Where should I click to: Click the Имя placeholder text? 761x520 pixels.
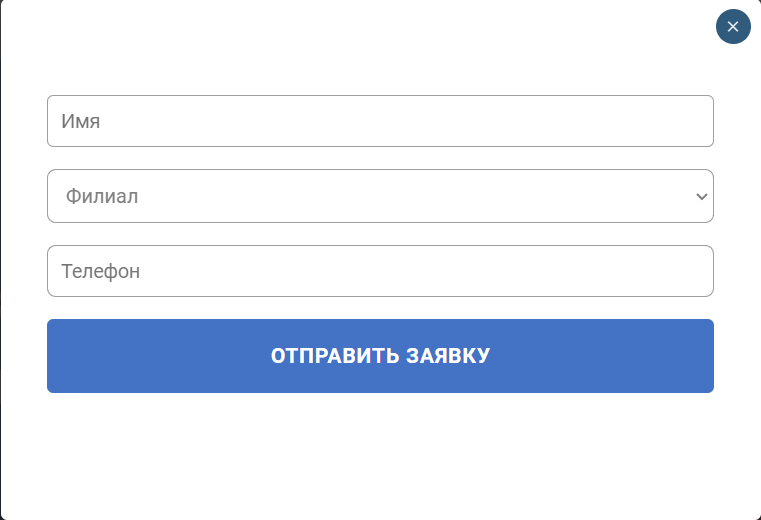[x=81, y=122]
